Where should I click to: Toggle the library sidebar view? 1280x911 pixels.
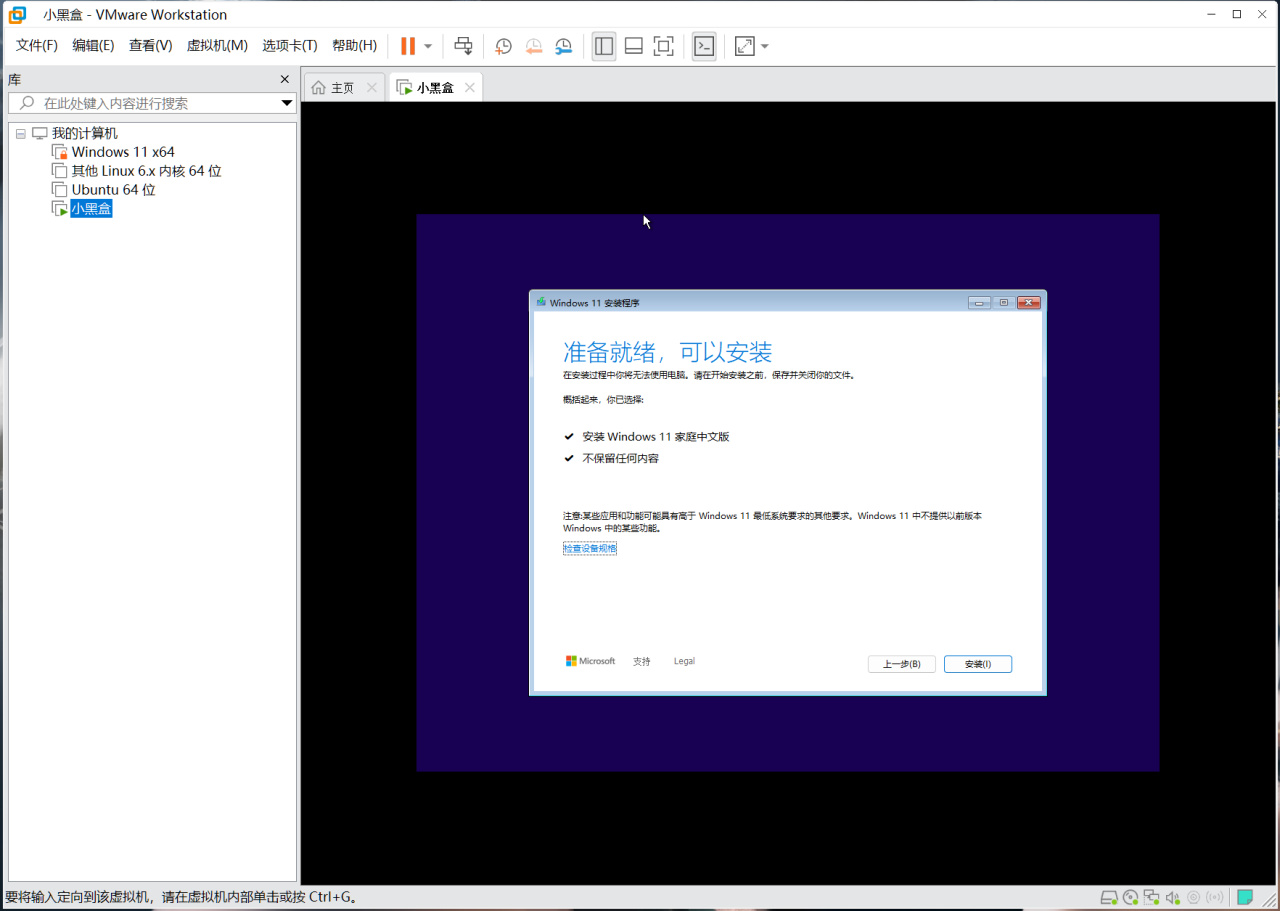point(604,46)
